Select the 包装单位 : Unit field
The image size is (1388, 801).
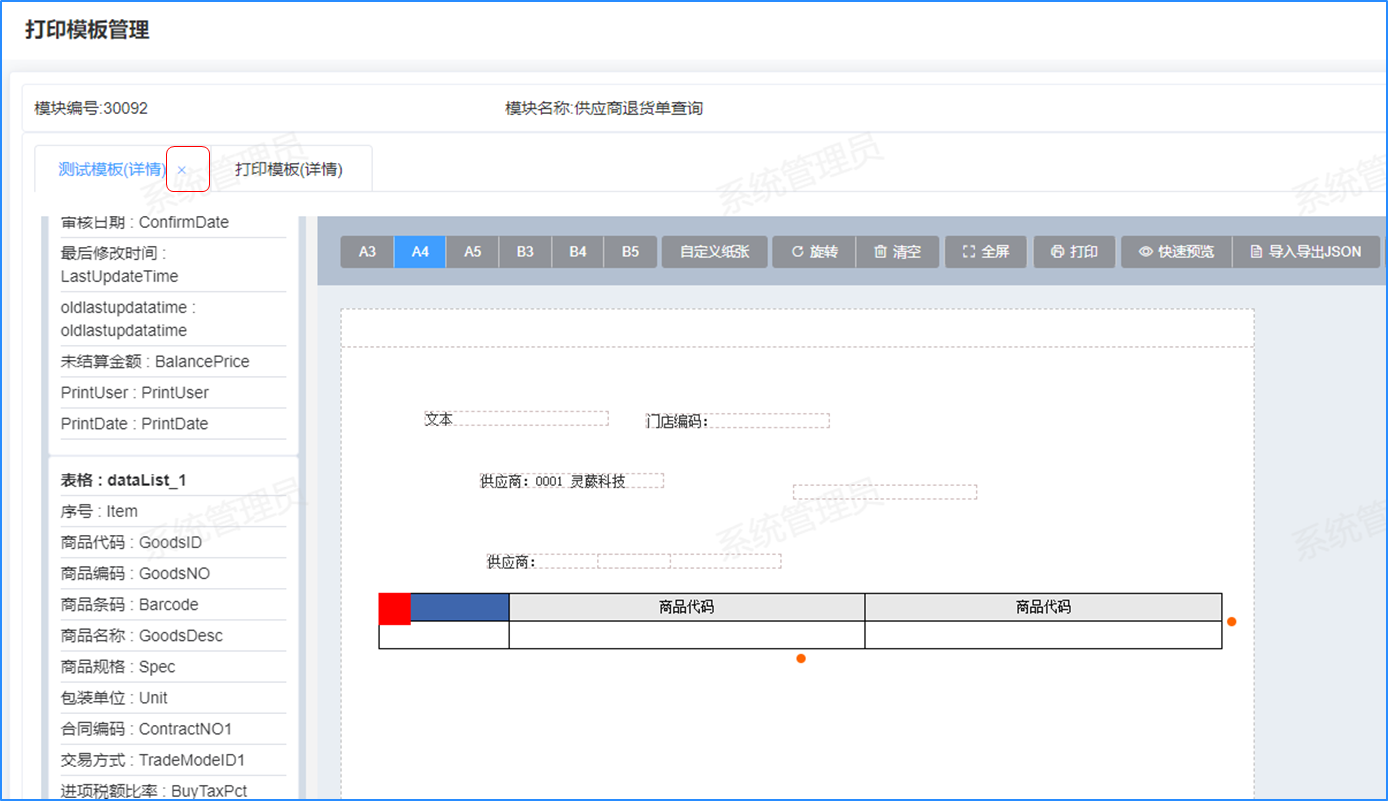173,698
